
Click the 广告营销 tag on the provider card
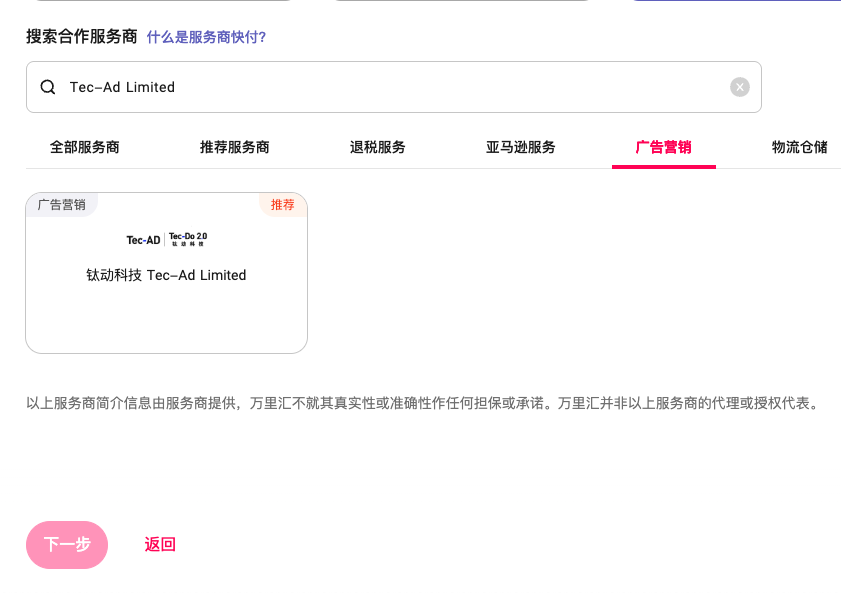click(x=61, y=205)
